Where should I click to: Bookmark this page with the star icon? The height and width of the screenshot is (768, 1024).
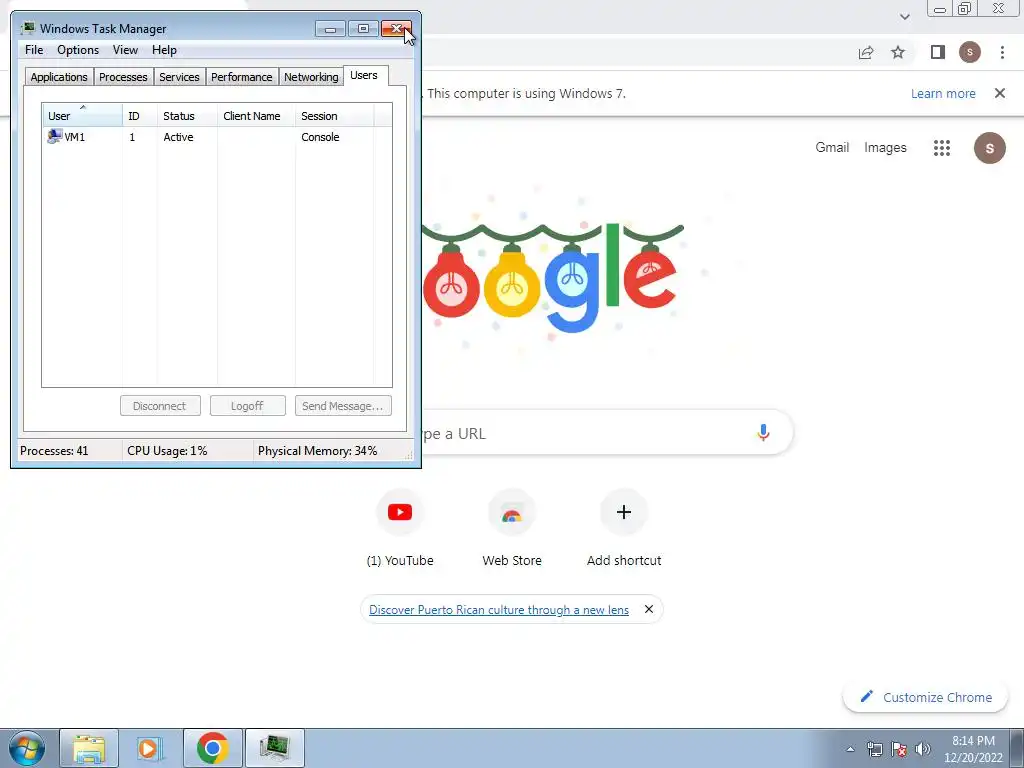tap(898, 52)
